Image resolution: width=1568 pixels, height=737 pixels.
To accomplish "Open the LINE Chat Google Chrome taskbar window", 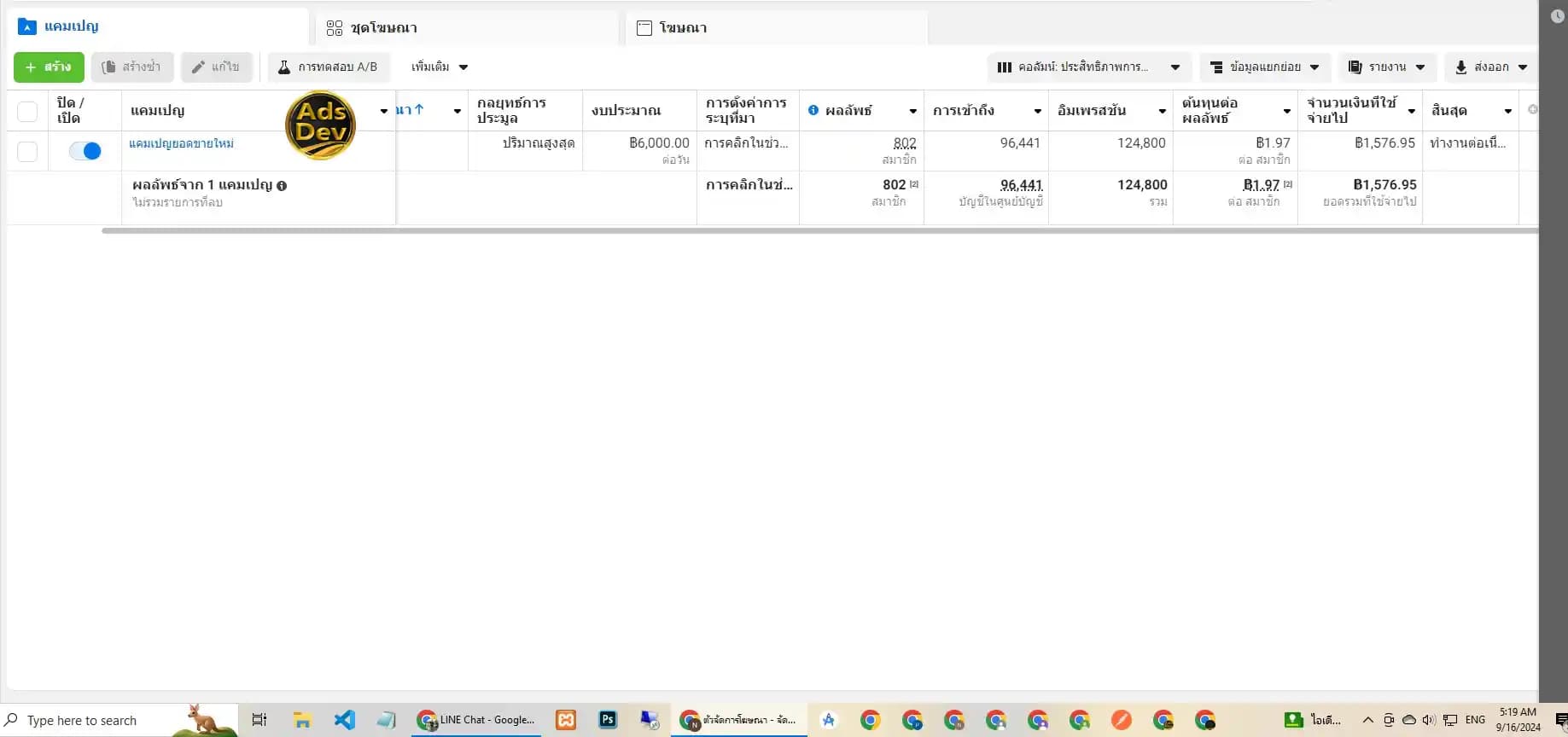I will tap(476, 721).
